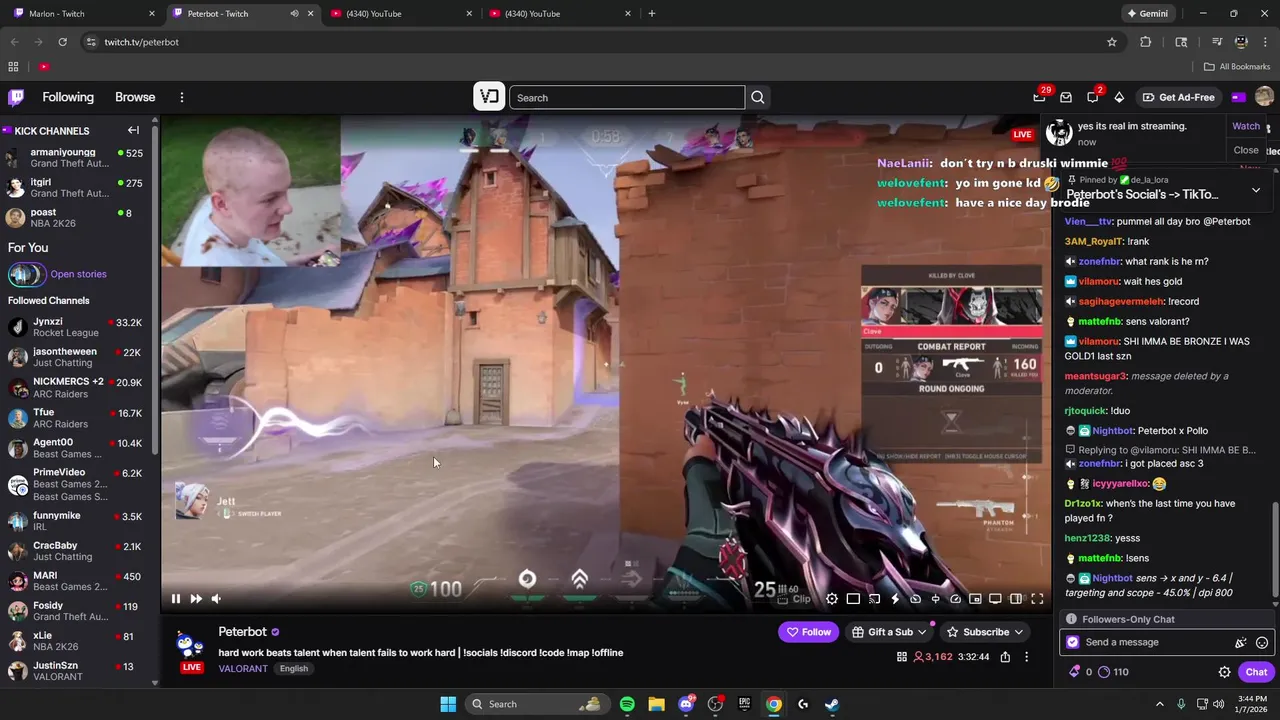Click the VALORANT category link
The height and width of the screenshot is (720, 1280).
(x=243, y=668)
